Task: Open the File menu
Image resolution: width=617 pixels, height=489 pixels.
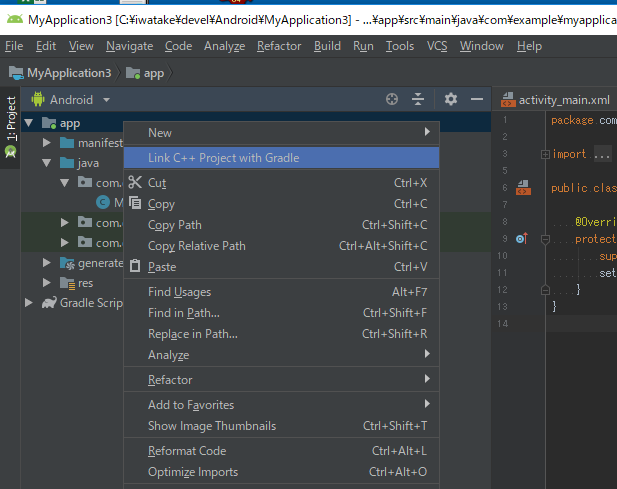Action: pyautogui.click(x=14, y=46)
